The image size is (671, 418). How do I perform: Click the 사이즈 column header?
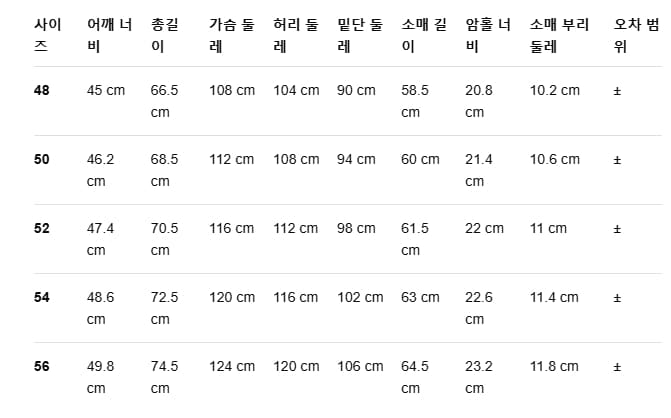pyautogui.click(x=48, y=35)
